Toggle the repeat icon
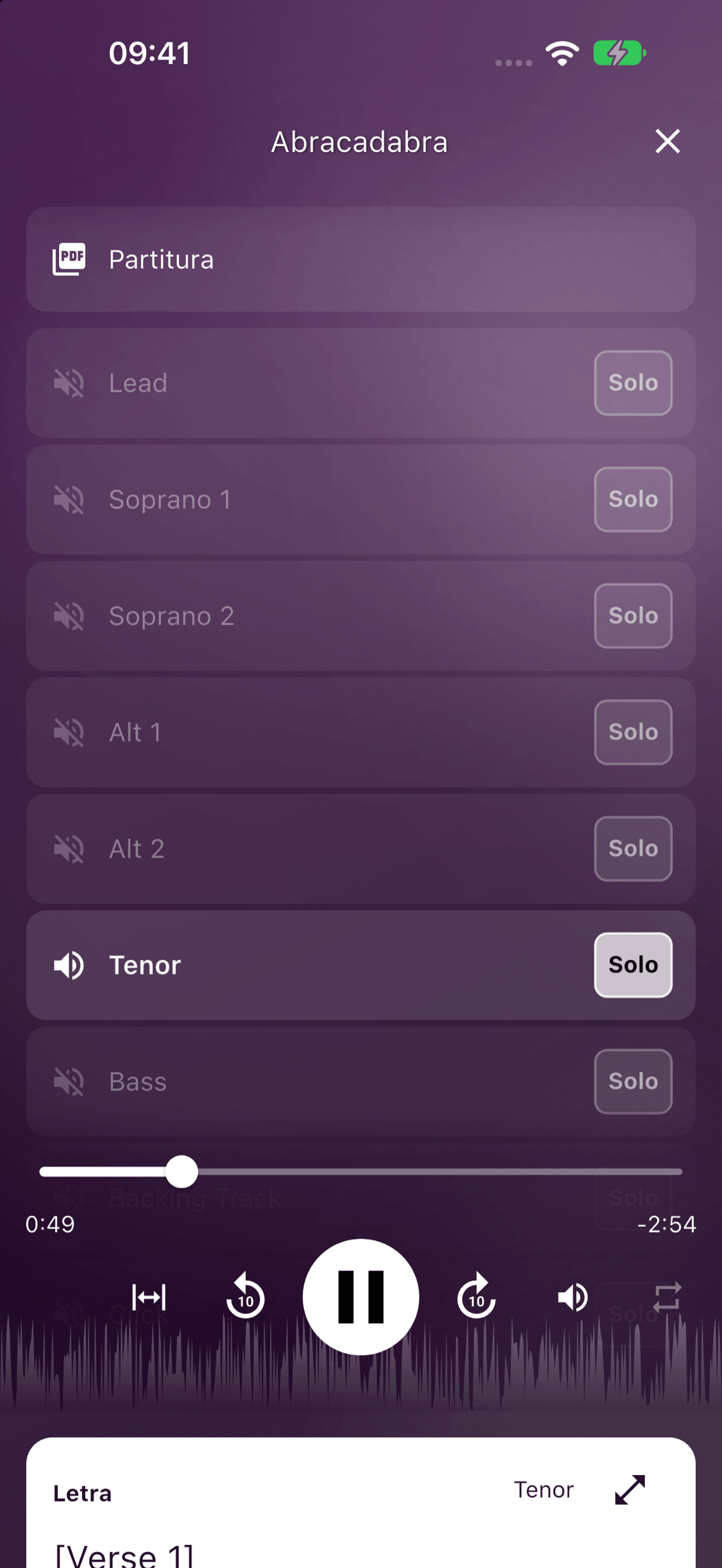Image resolution: width=722 pixels, height=1568 pixels. (667, 1297)
